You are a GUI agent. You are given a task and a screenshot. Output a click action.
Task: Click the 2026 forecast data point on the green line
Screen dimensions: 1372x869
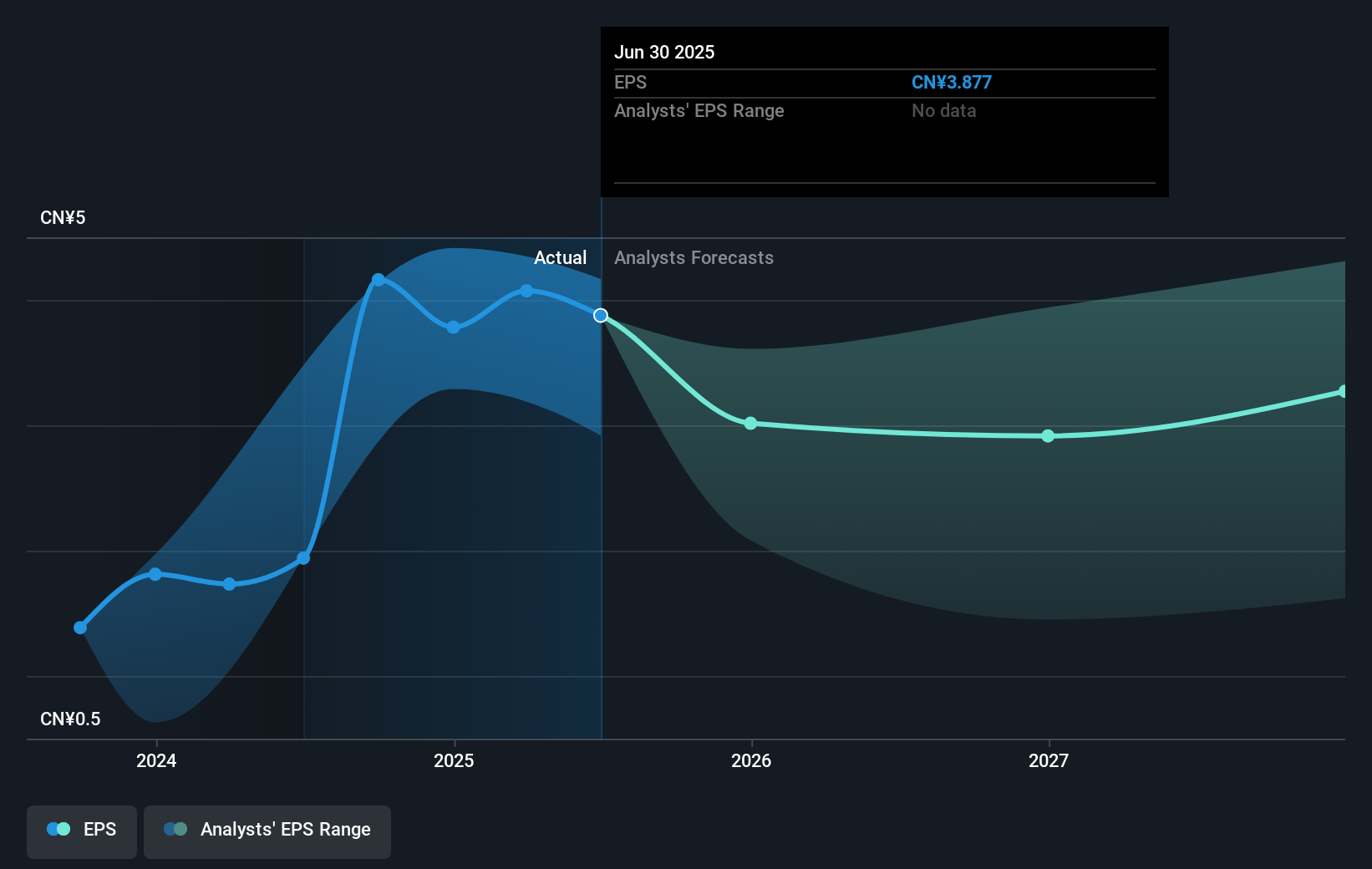[751, 424]
